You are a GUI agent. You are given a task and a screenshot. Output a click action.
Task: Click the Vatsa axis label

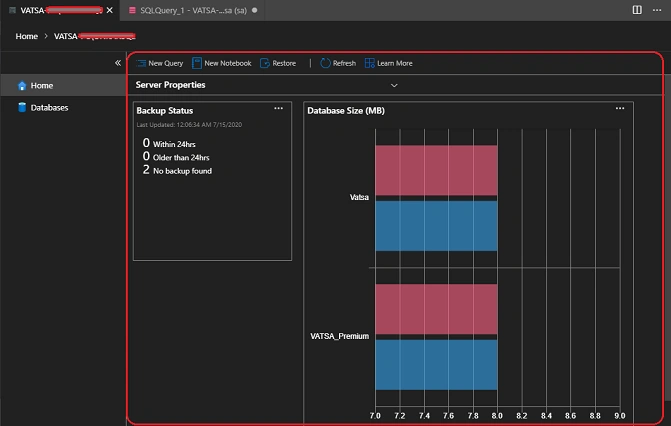coord(359,197)
